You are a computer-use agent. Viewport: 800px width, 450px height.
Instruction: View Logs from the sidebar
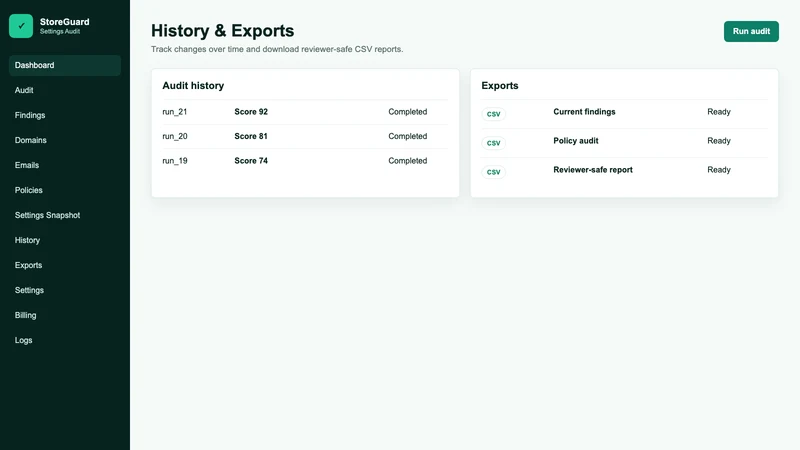tap(65, 340)
